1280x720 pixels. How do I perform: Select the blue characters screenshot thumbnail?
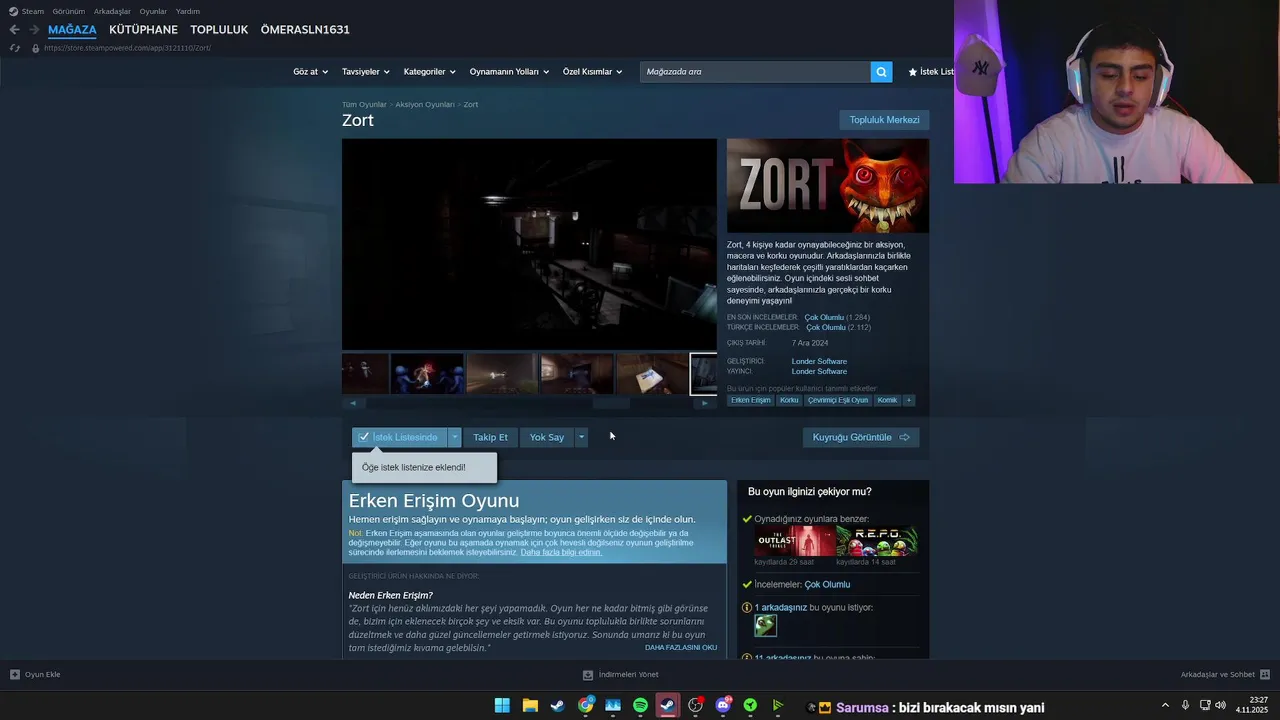pos(427,374)
